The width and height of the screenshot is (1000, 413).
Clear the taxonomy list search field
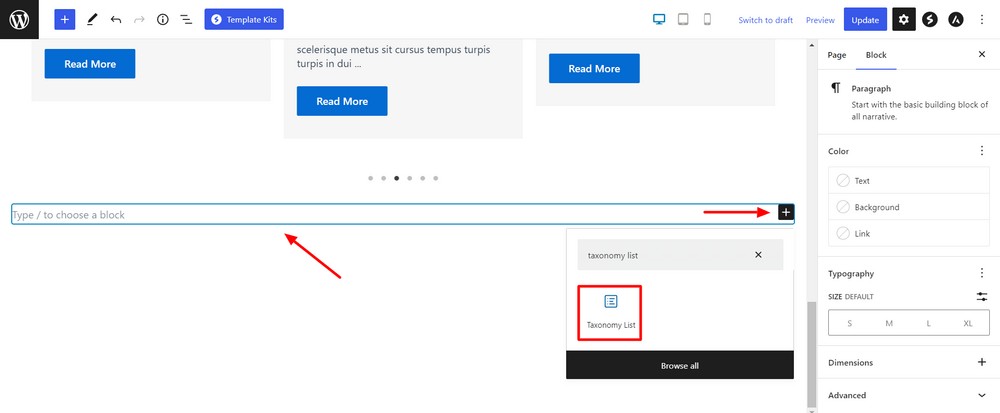pyautogui.click(x=758, y=255)
